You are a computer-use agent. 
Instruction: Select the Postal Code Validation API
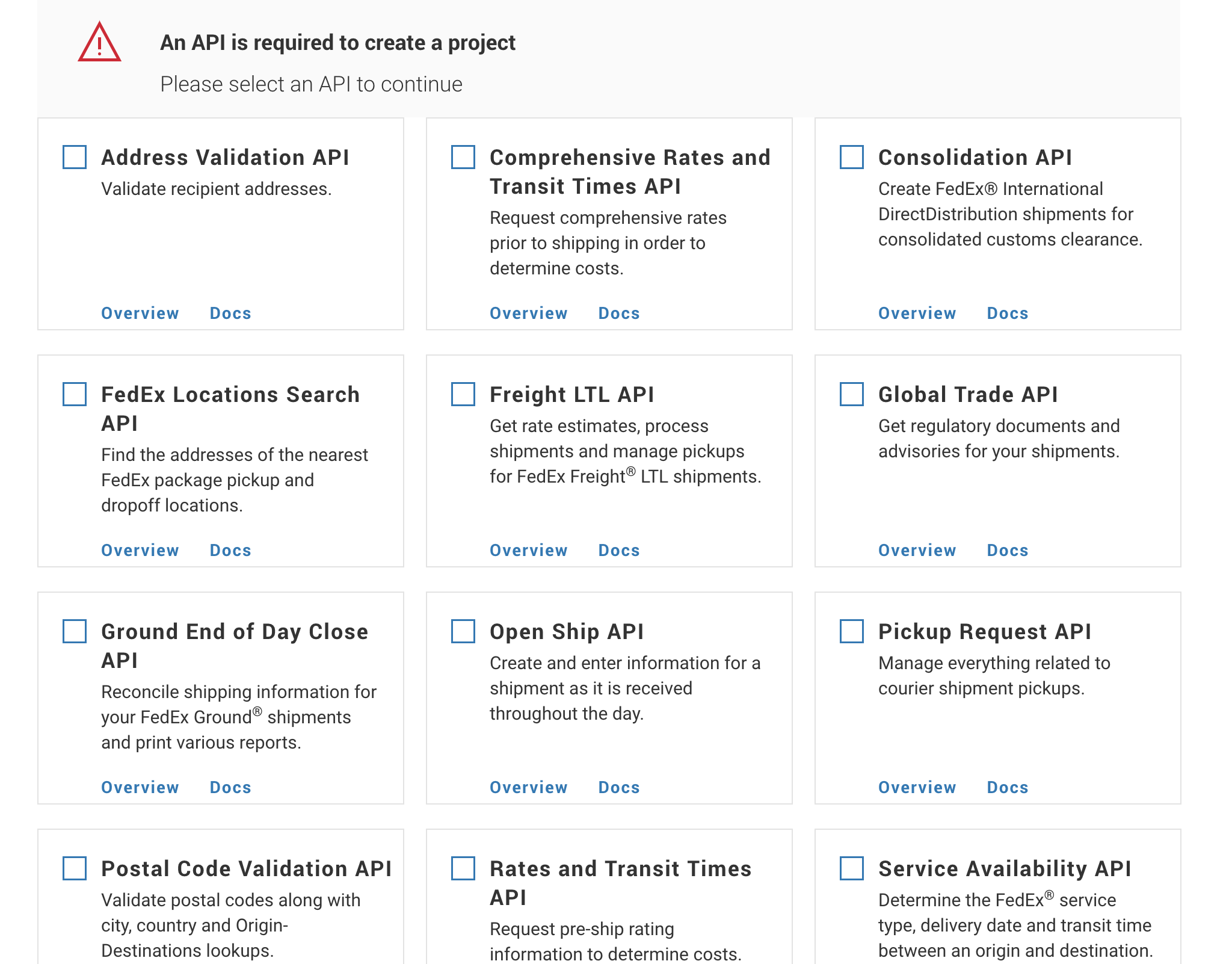pos(75,869)
